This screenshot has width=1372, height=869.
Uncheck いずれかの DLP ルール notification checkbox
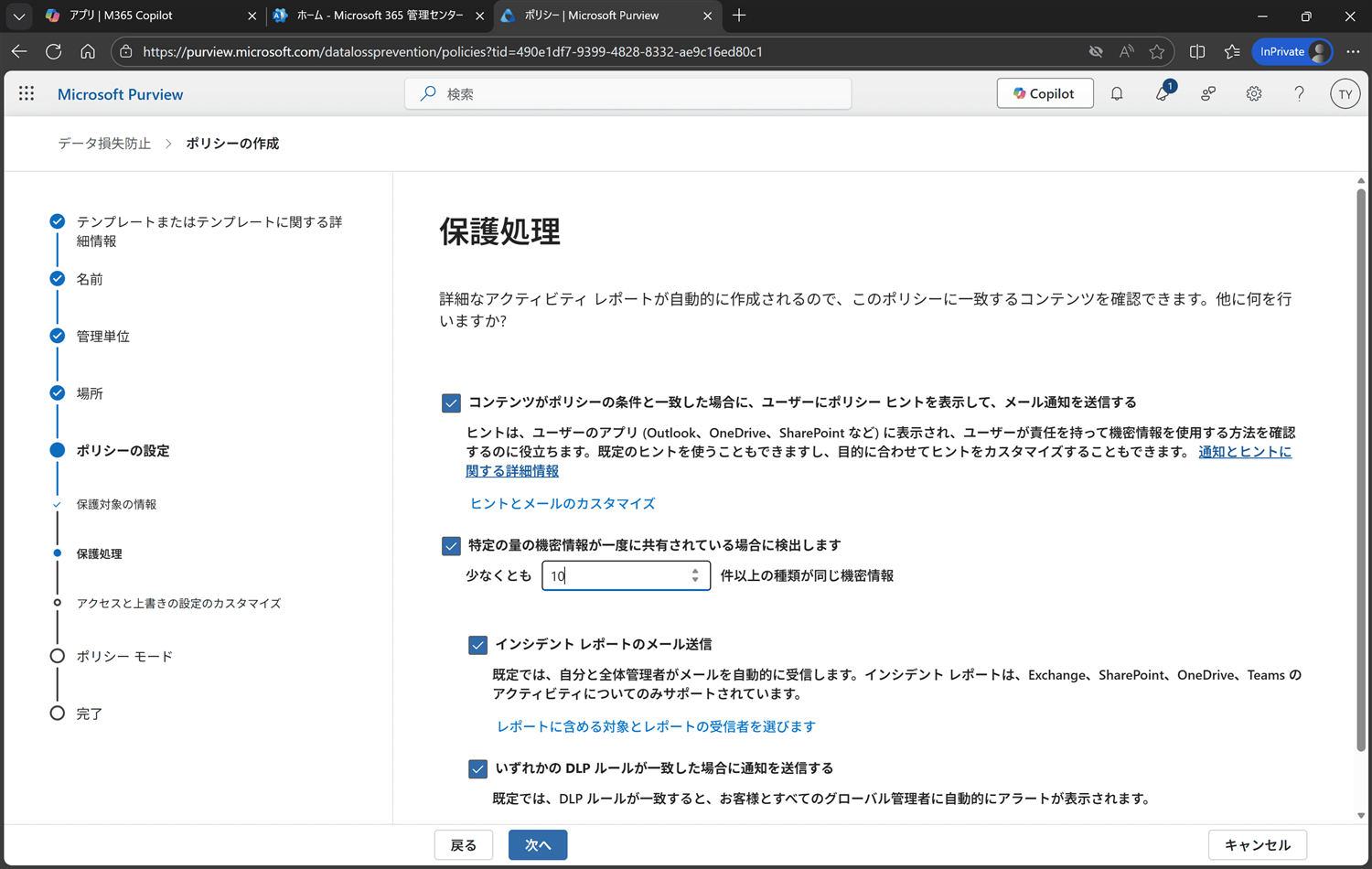(477, 768)
